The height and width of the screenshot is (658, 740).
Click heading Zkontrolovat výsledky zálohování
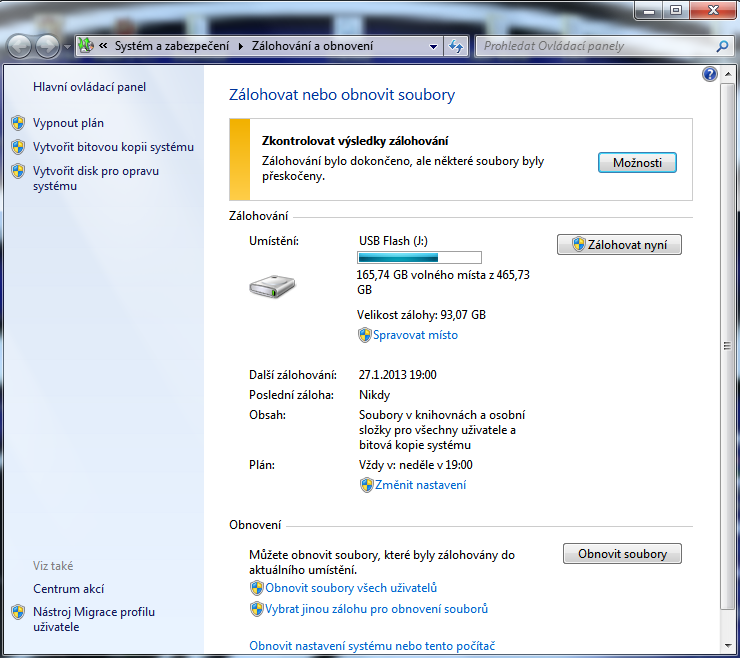click(355, 141)
